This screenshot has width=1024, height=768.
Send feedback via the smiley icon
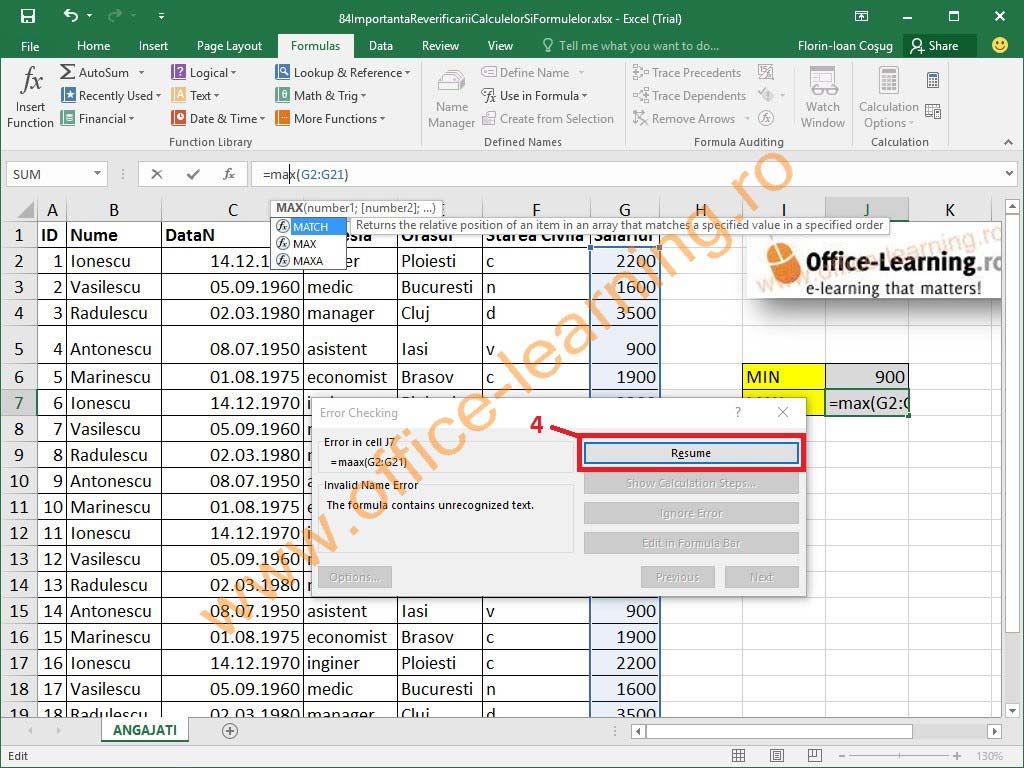[999, 45]
